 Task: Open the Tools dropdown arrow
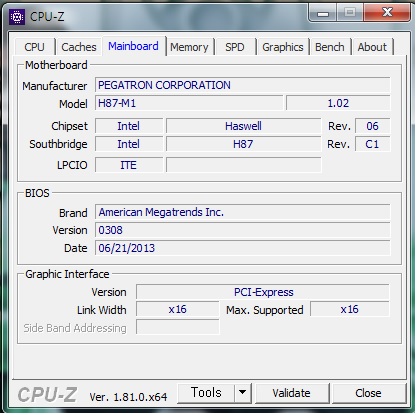[242, 393]
